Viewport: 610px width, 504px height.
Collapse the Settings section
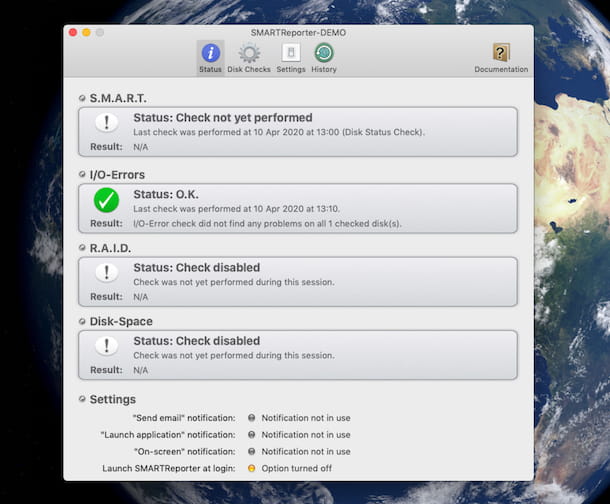point(82,399)
